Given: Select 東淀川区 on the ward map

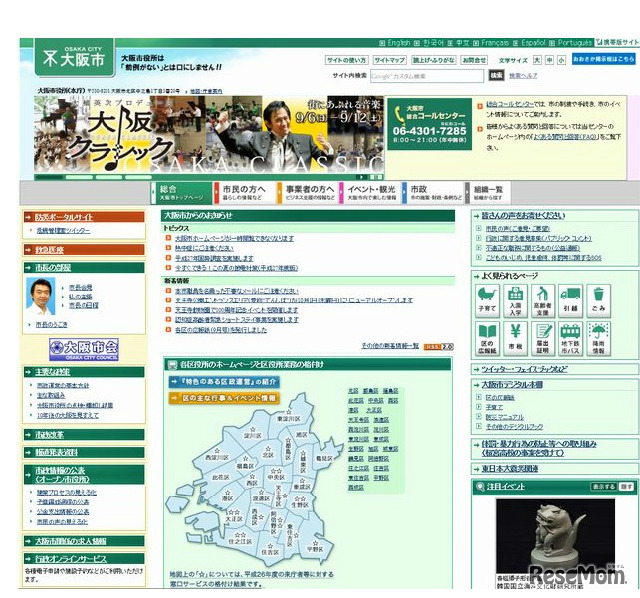Looking at the screenshot, I should 289,419.
